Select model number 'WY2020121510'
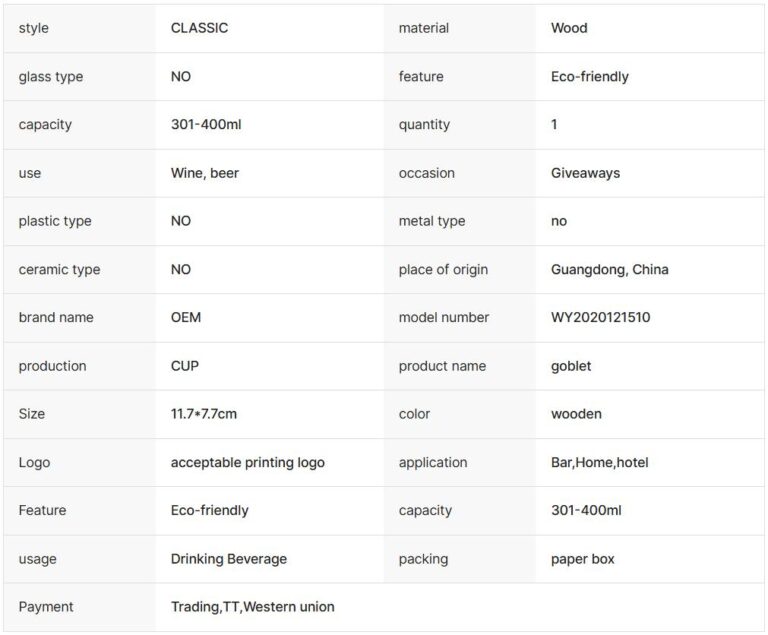This screenshot has width=768, height=635. coord(600,317)
